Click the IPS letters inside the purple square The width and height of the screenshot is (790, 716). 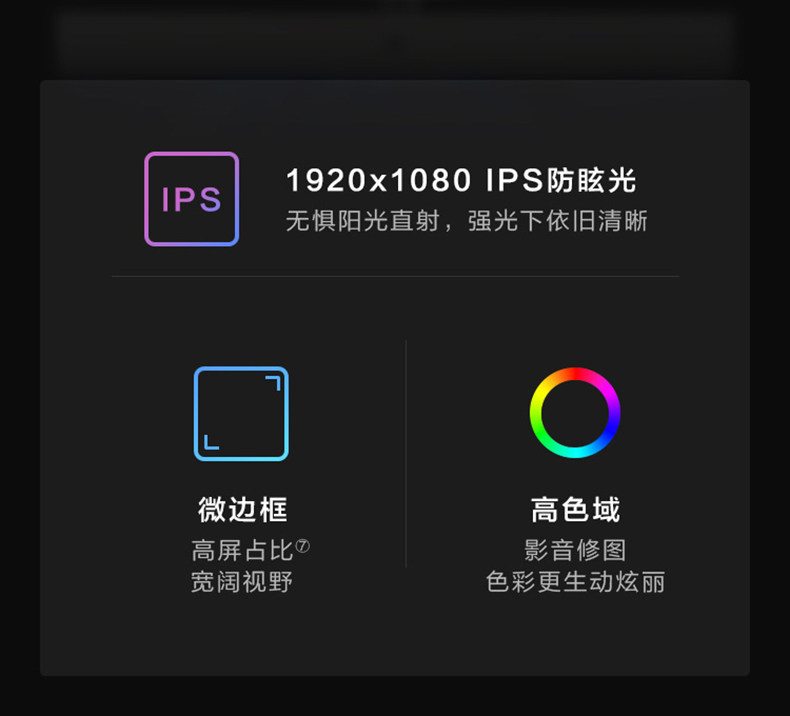pyautogui.click(x=191, y=200)
